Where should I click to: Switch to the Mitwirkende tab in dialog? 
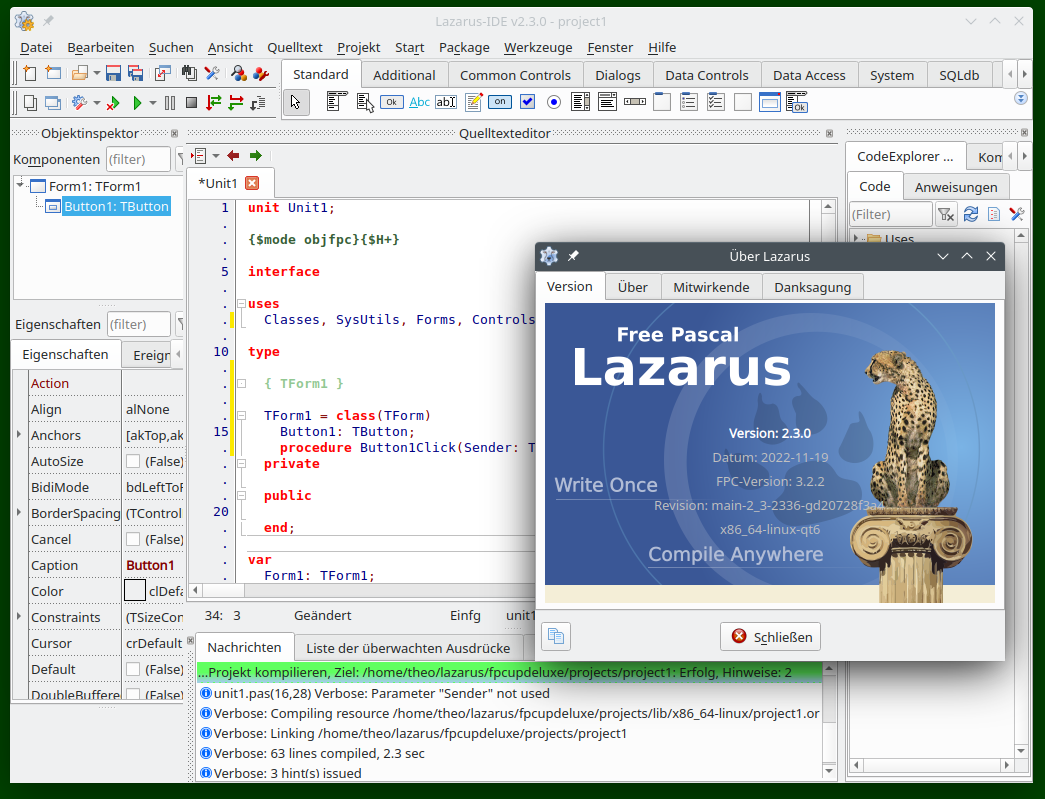pos(711,287)
